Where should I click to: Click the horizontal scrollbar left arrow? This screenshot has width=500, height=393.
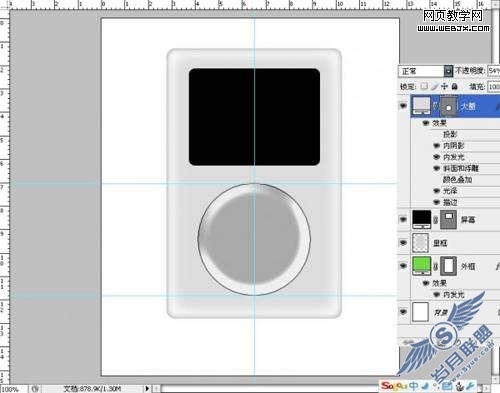(156, 389)
